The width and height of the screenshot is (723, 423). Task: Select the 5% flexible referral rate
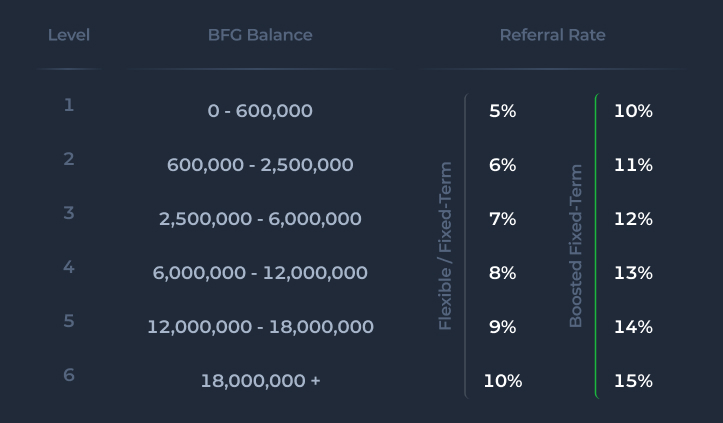coord(502,111)
